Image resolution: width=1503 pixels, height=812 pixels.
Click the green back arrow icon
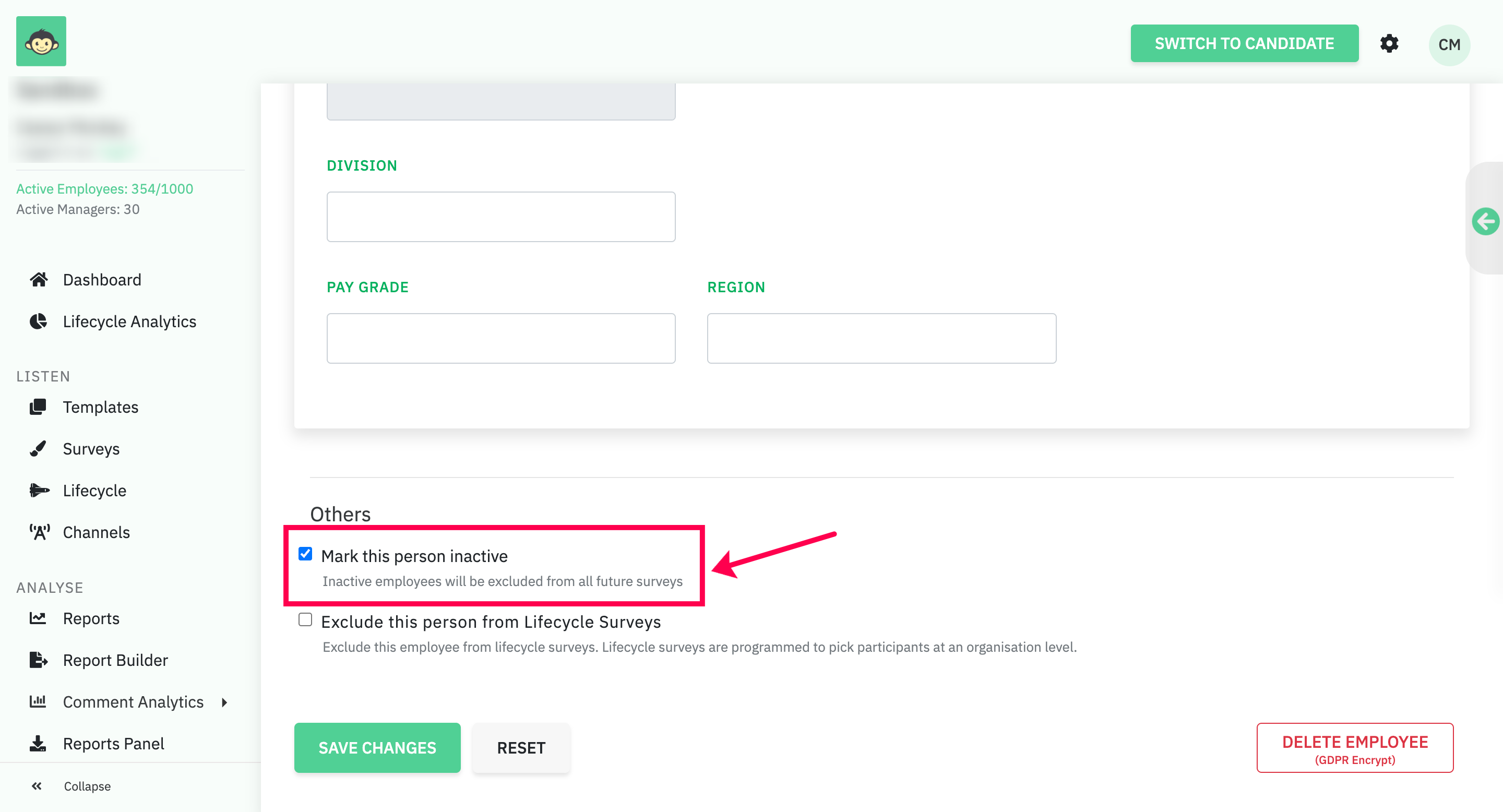1484,221
